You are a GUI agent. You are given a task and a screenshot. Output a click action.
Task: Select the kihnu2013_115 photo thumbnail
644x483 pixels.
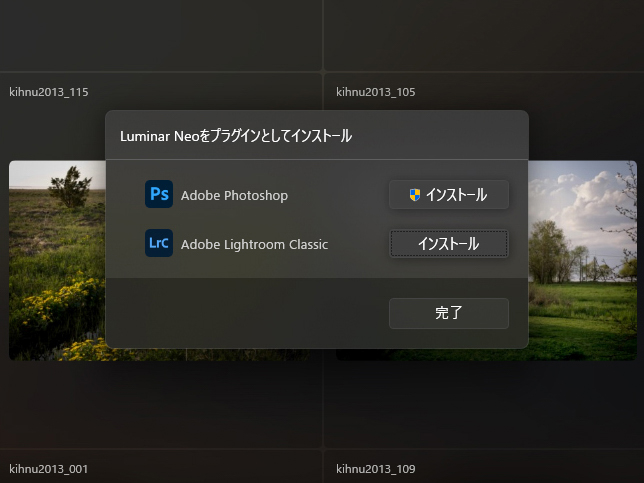click(x=57, y=260)
